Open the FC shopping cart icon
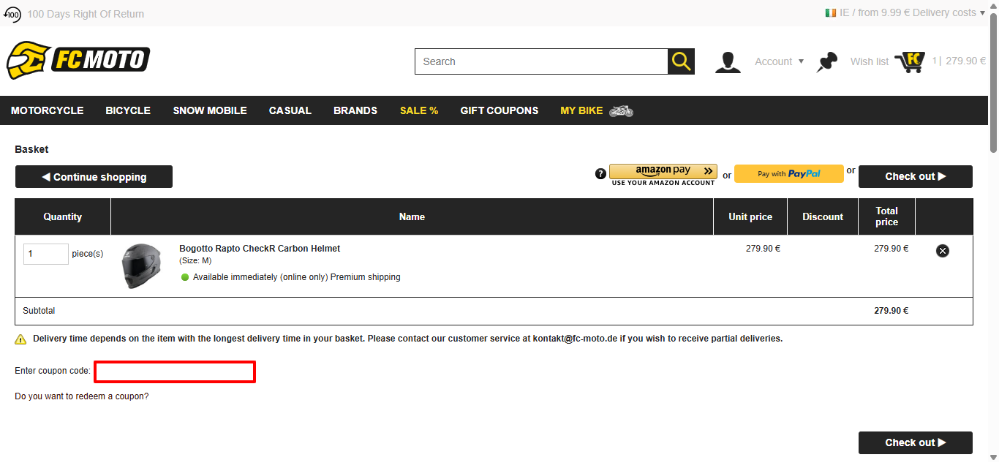Image resolution: width=999 pixels, height=462 pixels. click(x=909, y=62)
